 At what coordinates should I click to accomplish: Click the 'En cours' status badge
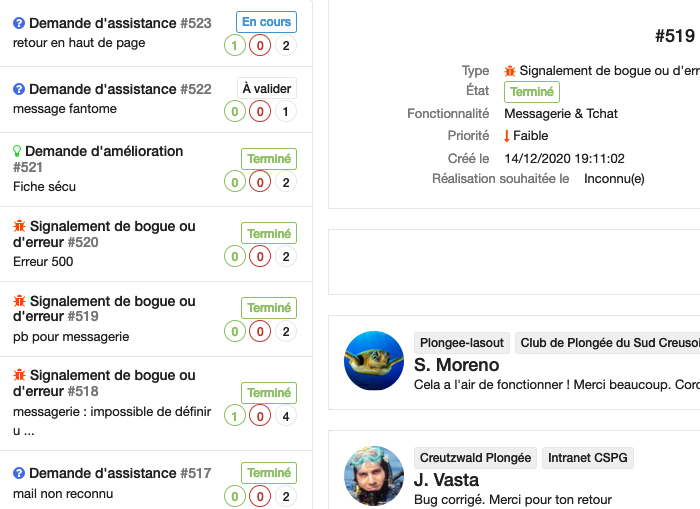266,22
